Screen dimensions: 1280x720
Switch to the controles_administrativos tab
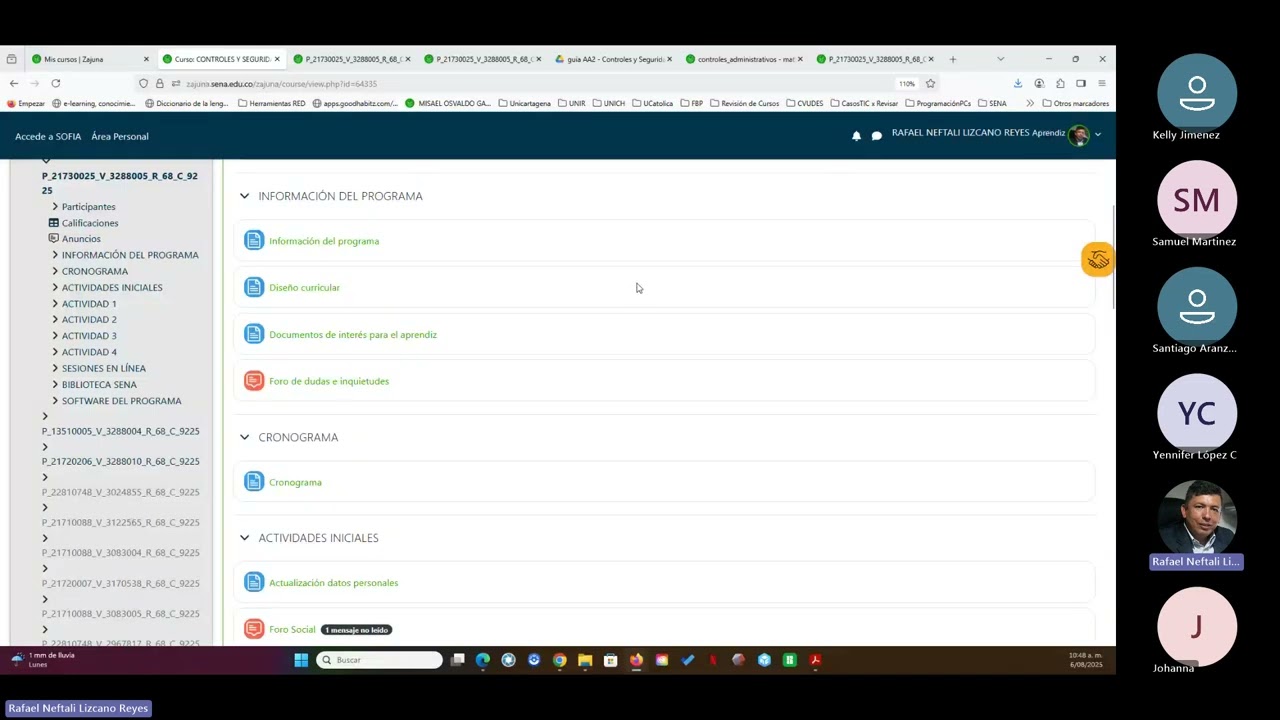(x=745, y=59)
